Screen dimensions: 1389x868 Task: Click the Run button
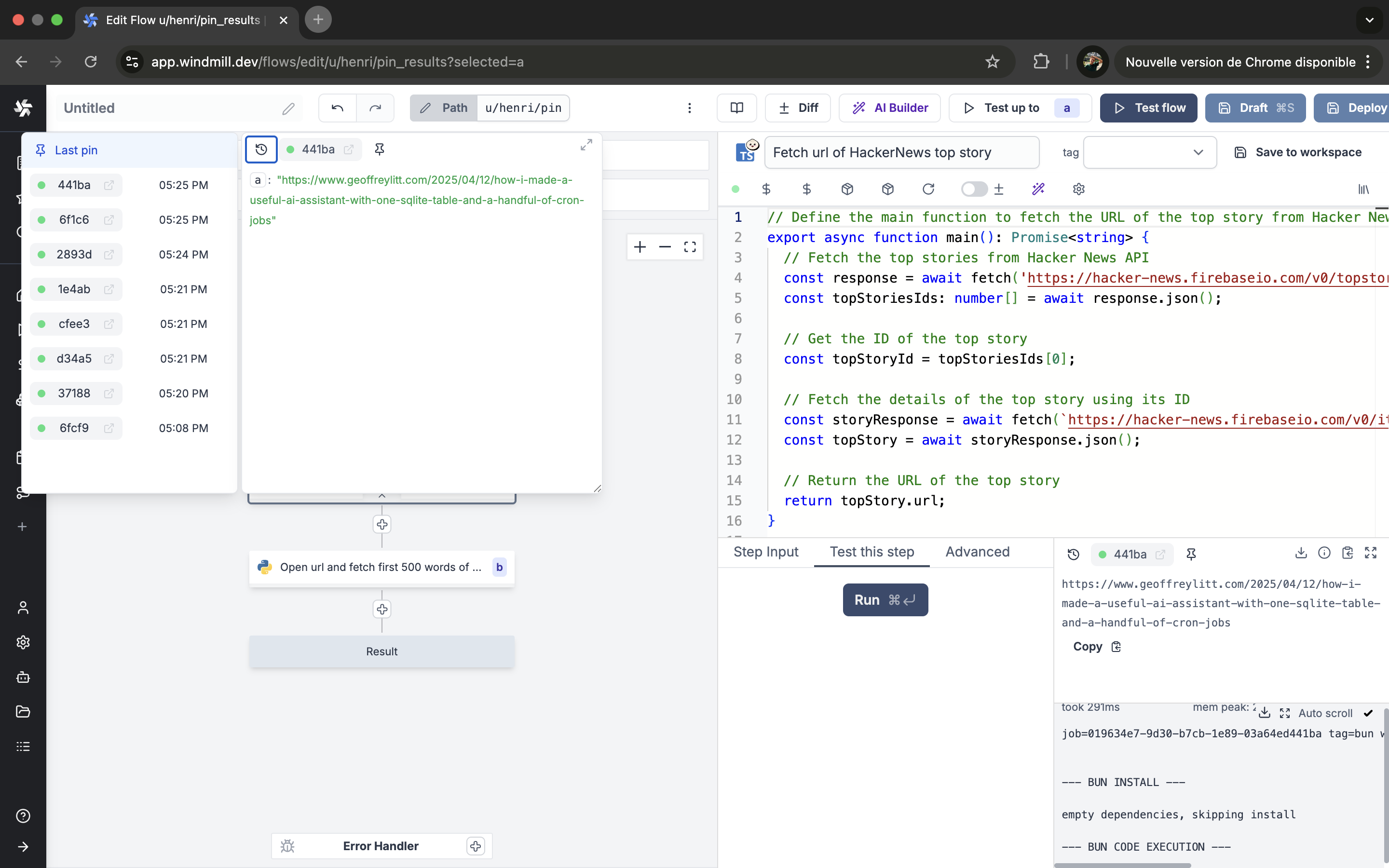[x=885, y=600]
